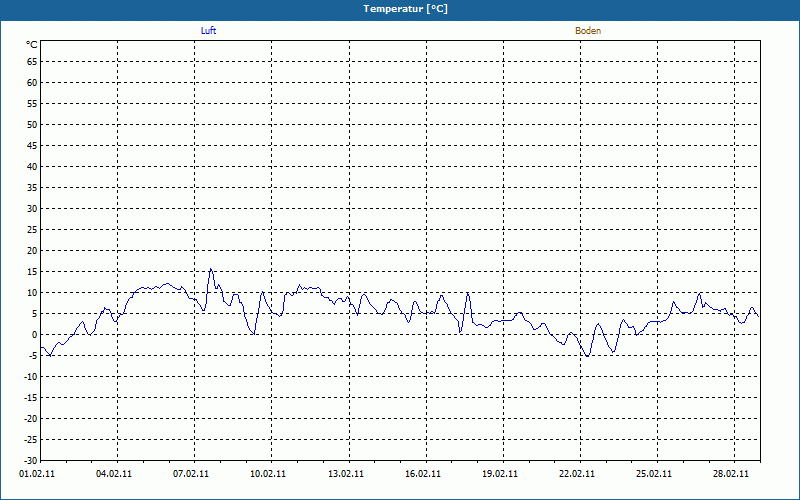800x500 pixels.
Task: Click the 28.02.11 date label
Action: [x=731, y=473]
